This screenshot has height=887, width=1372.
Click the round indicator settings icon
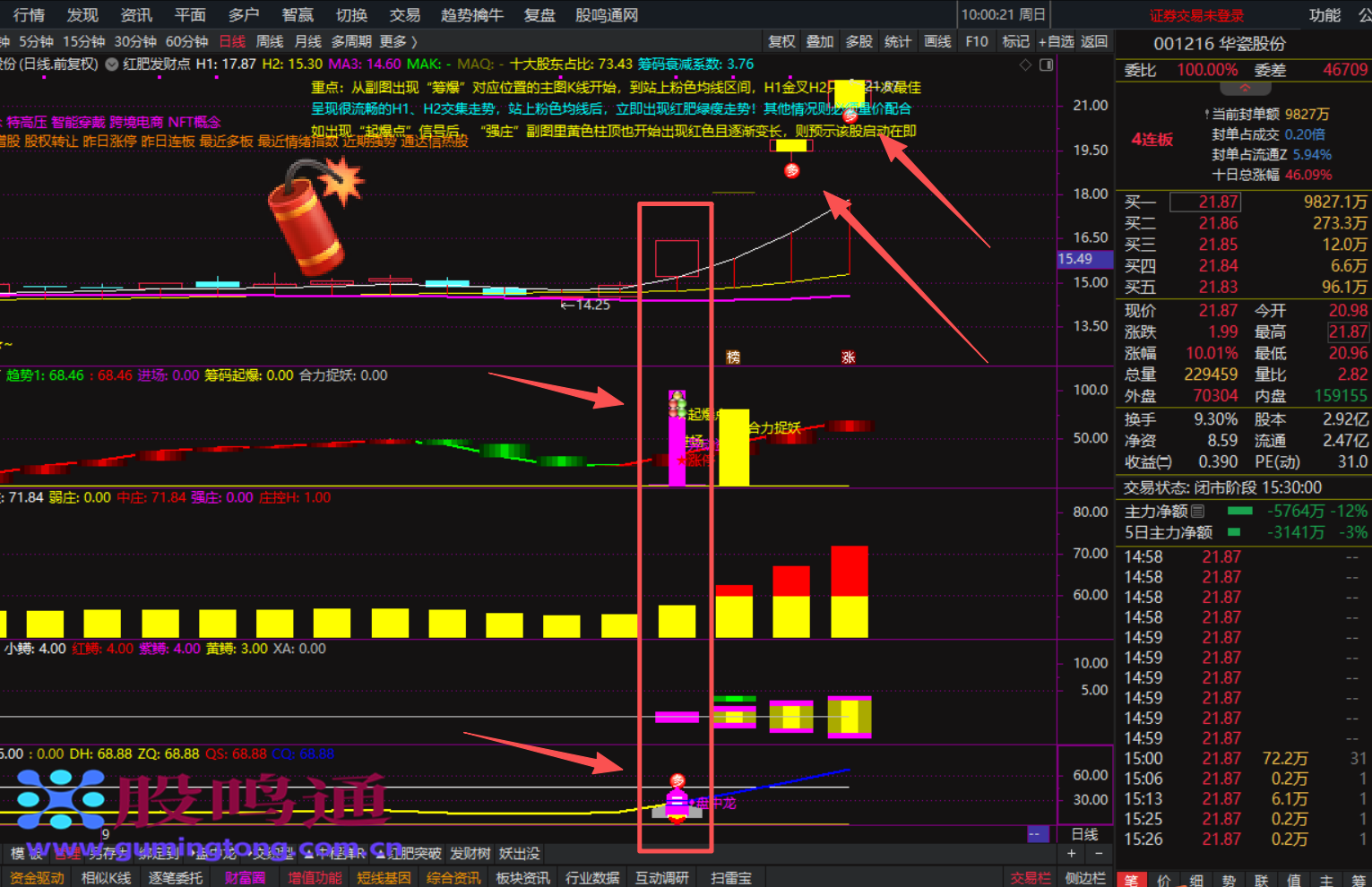(112, 65)
